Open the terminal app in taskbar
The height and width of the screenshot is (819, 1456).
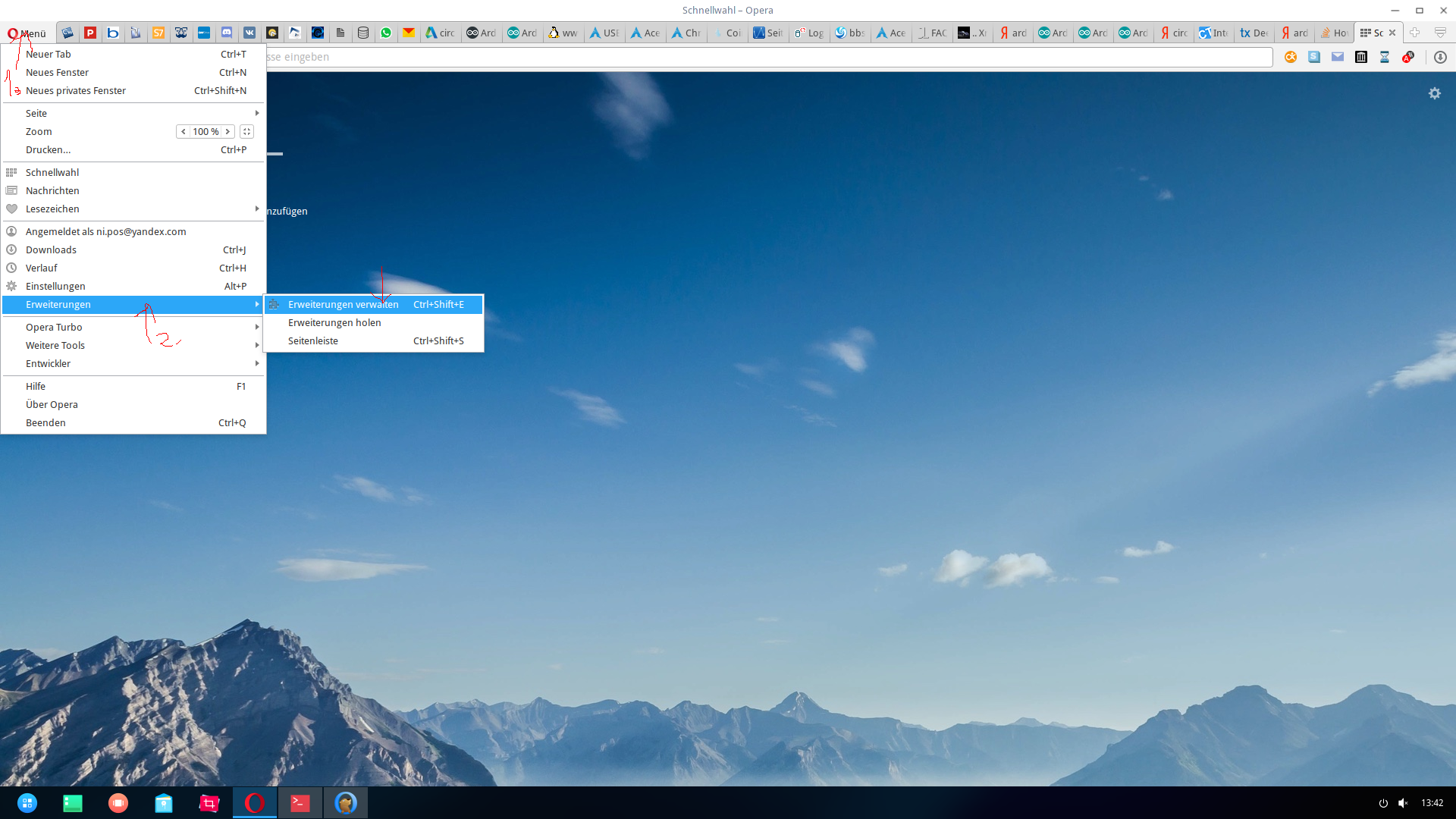click(300, 802)
